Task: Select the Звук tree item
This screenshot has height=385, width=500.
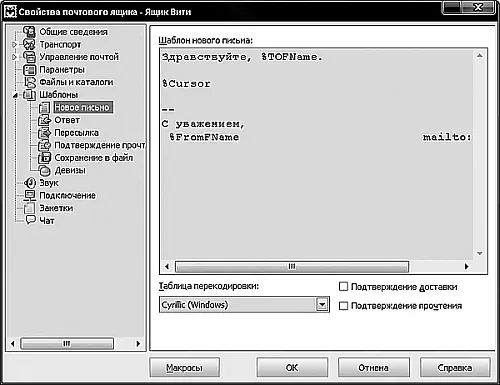Action: tap(49, 183)
